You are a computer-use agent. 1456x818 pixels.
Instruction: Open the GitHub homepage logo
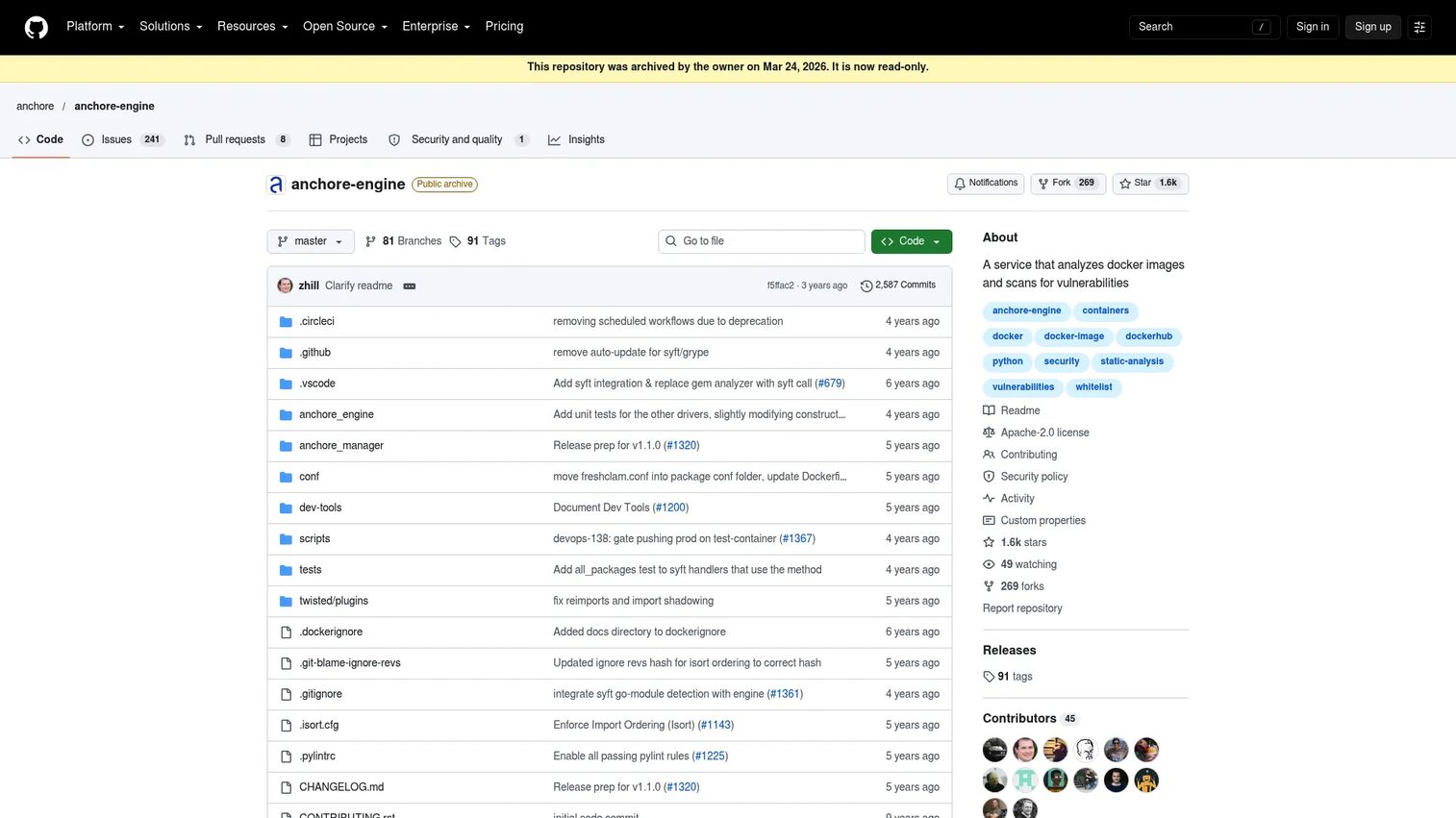coord(37,27)
